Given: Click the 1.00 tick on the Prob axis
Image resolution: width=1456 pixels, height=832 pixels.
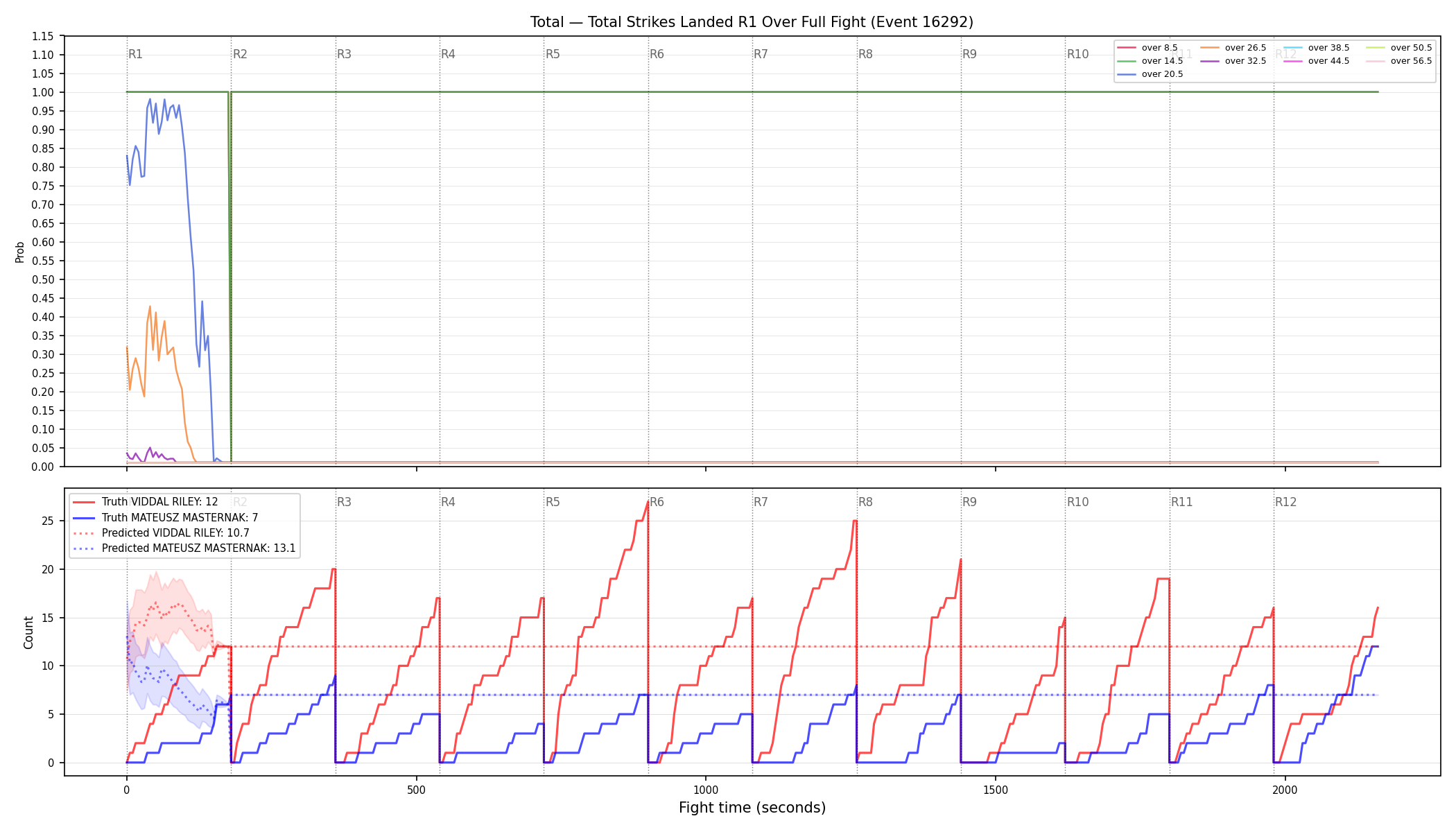Looking at the screenshot, I should (43, 92).
